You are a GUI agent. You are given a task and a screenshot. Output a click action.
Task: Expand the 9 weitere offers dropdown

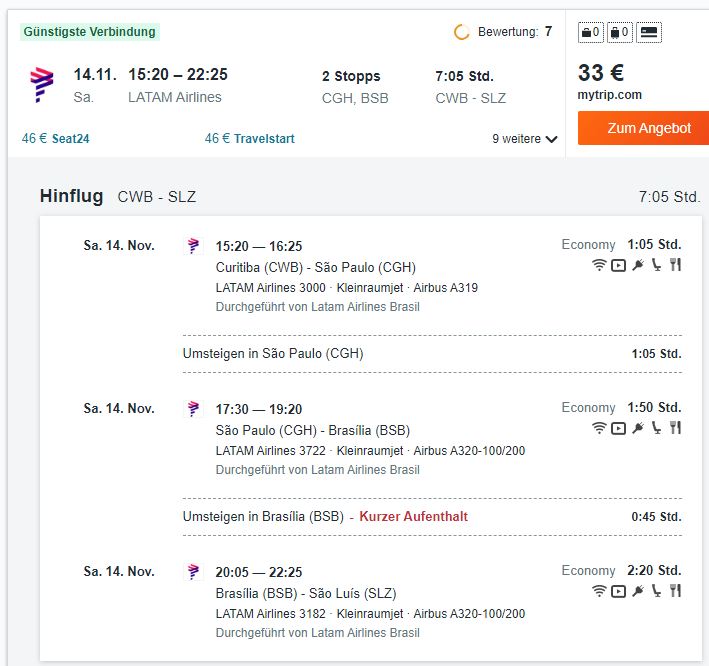point(525,139)
